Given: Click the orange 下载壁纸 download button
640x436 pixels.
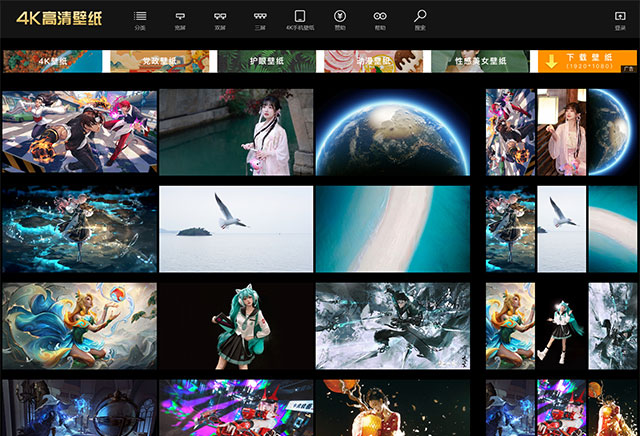Looking at the screenshot, I should 588,61.
